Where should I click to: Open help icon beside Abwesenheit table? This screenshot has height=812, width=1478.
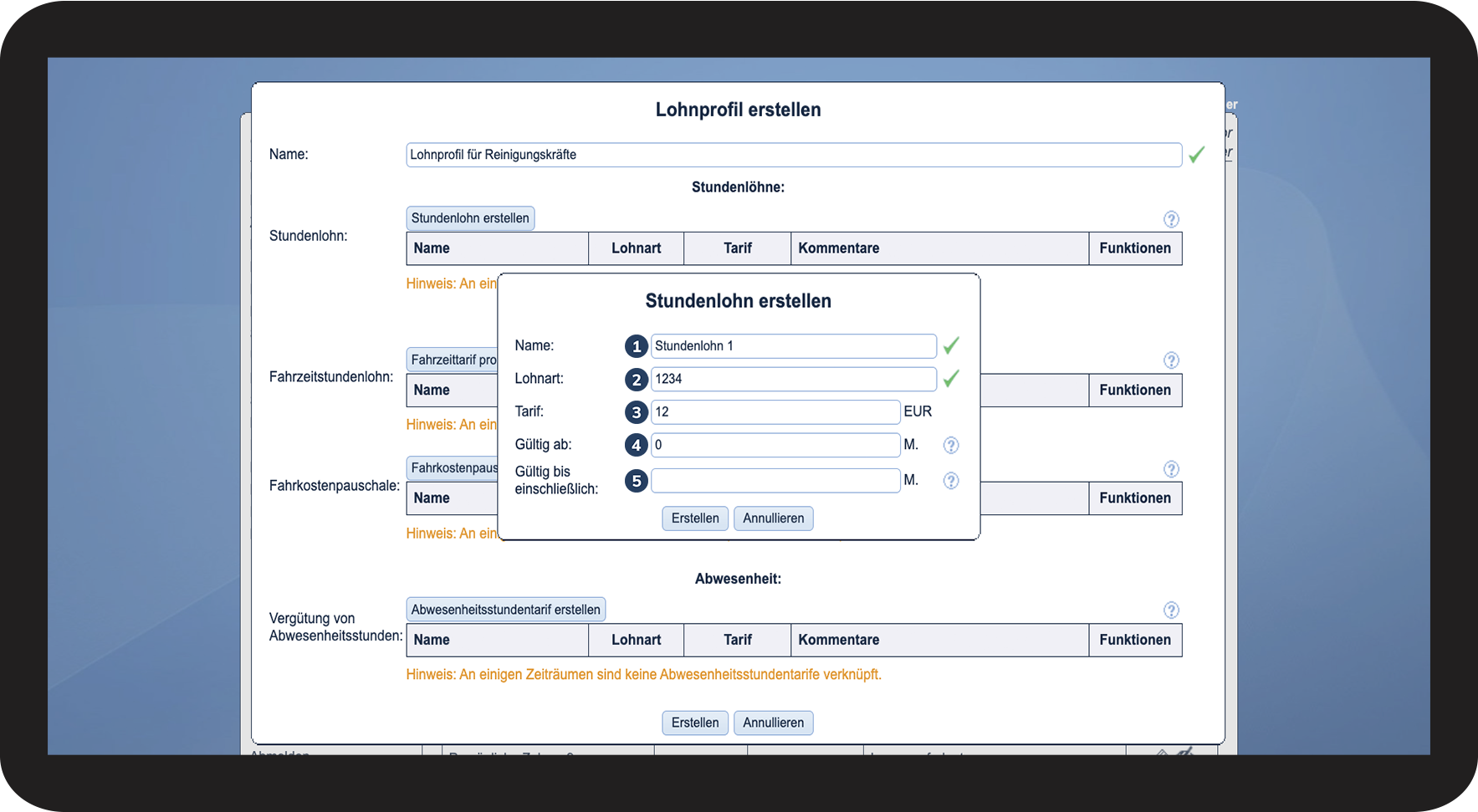tap(1171, 610)
